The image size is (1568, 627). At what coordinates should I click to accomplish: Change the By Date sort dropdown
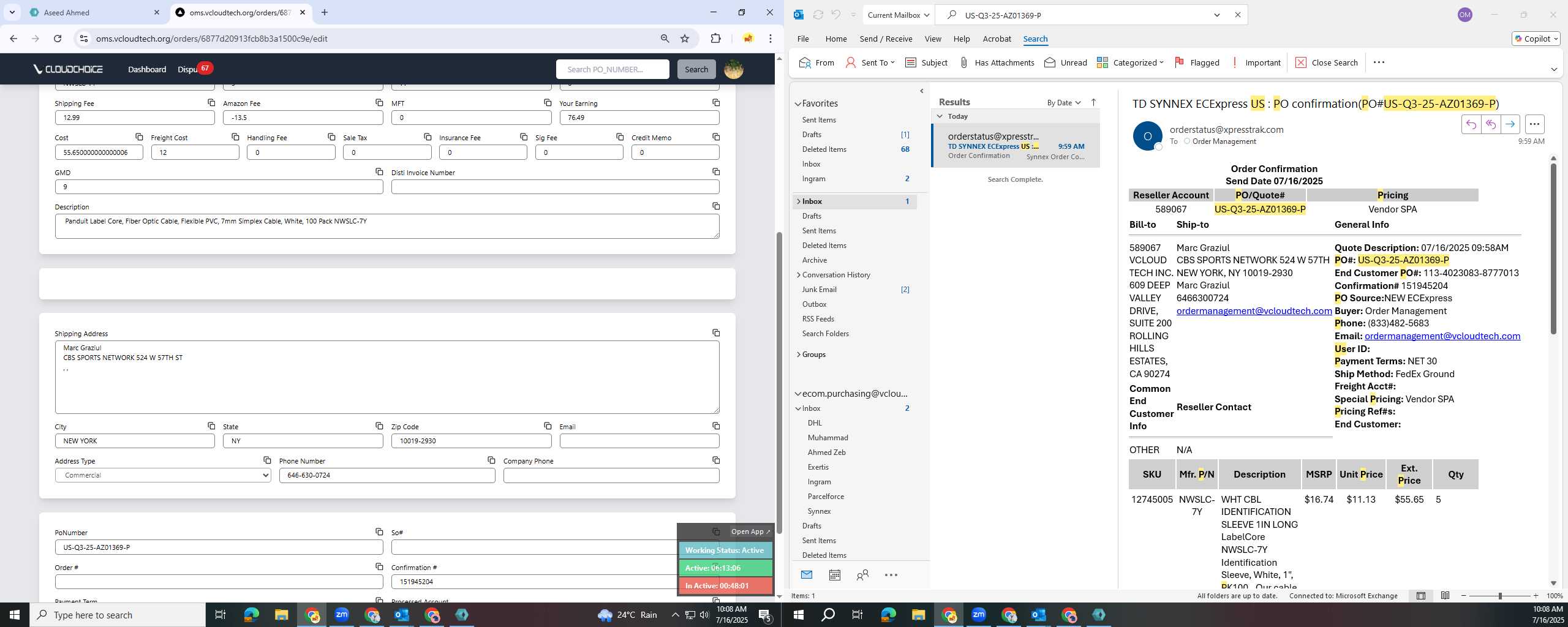coord(1063,102)
